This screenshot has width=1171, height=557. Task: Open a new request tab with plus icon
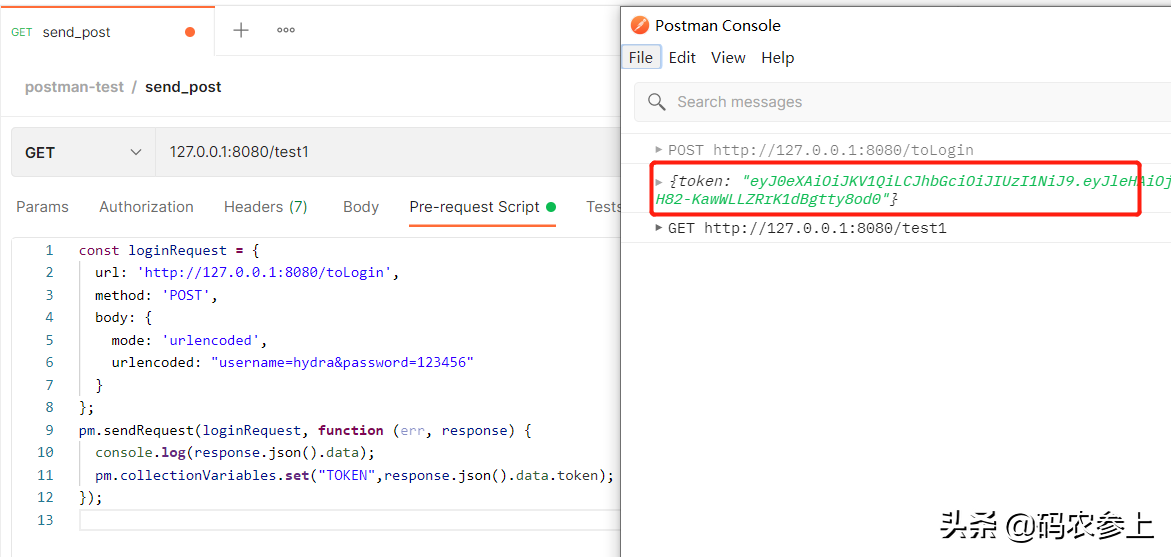tap(240, 31)
